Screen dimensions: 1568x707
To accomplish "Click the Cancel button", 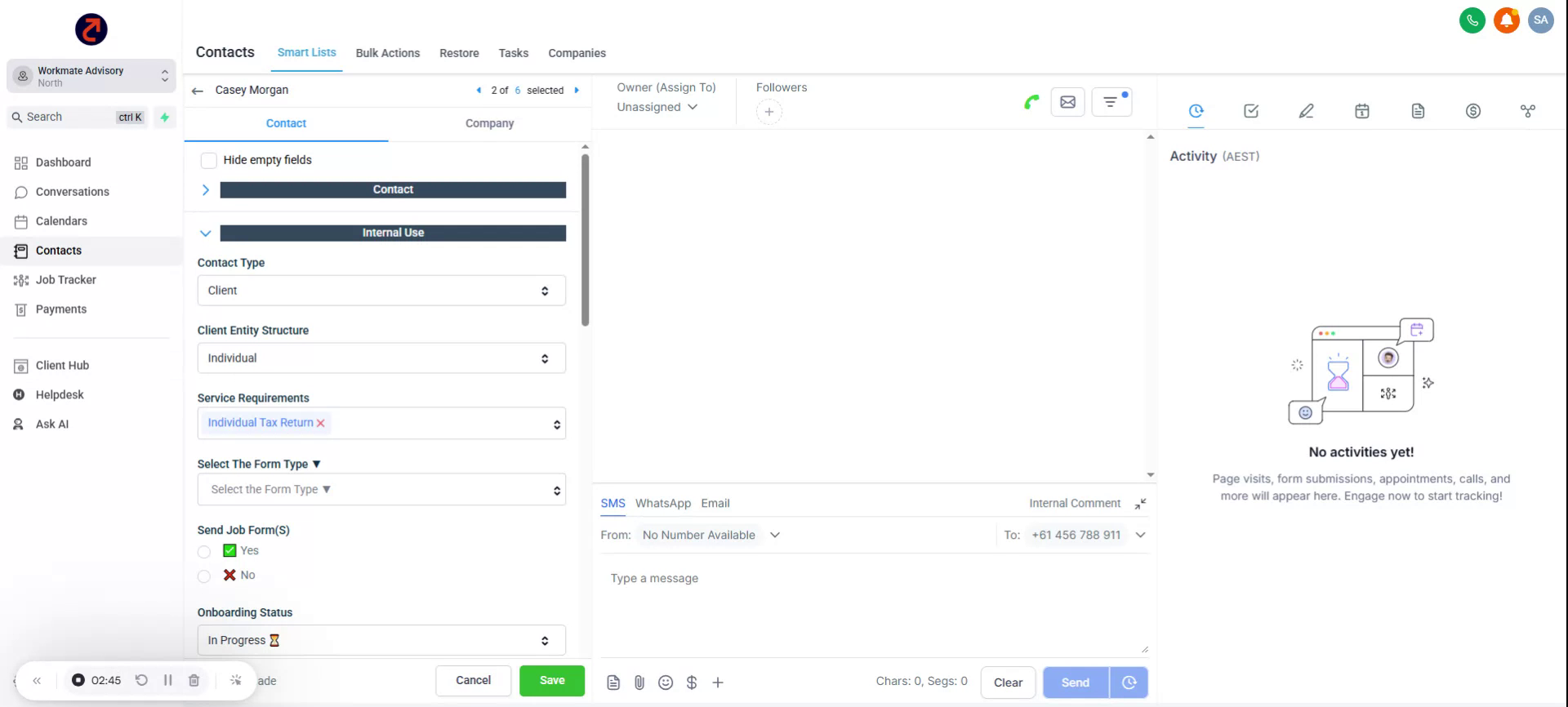I will tap(473, 681).
